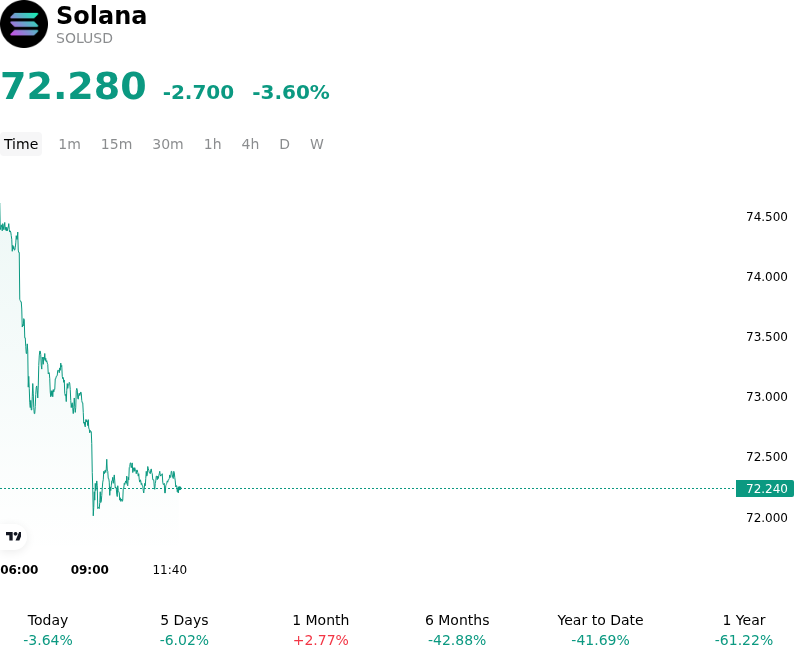This screenshot has width=800, height=660.
Task: Click the 72.240 current price label
Action: (x=765, y=489)
